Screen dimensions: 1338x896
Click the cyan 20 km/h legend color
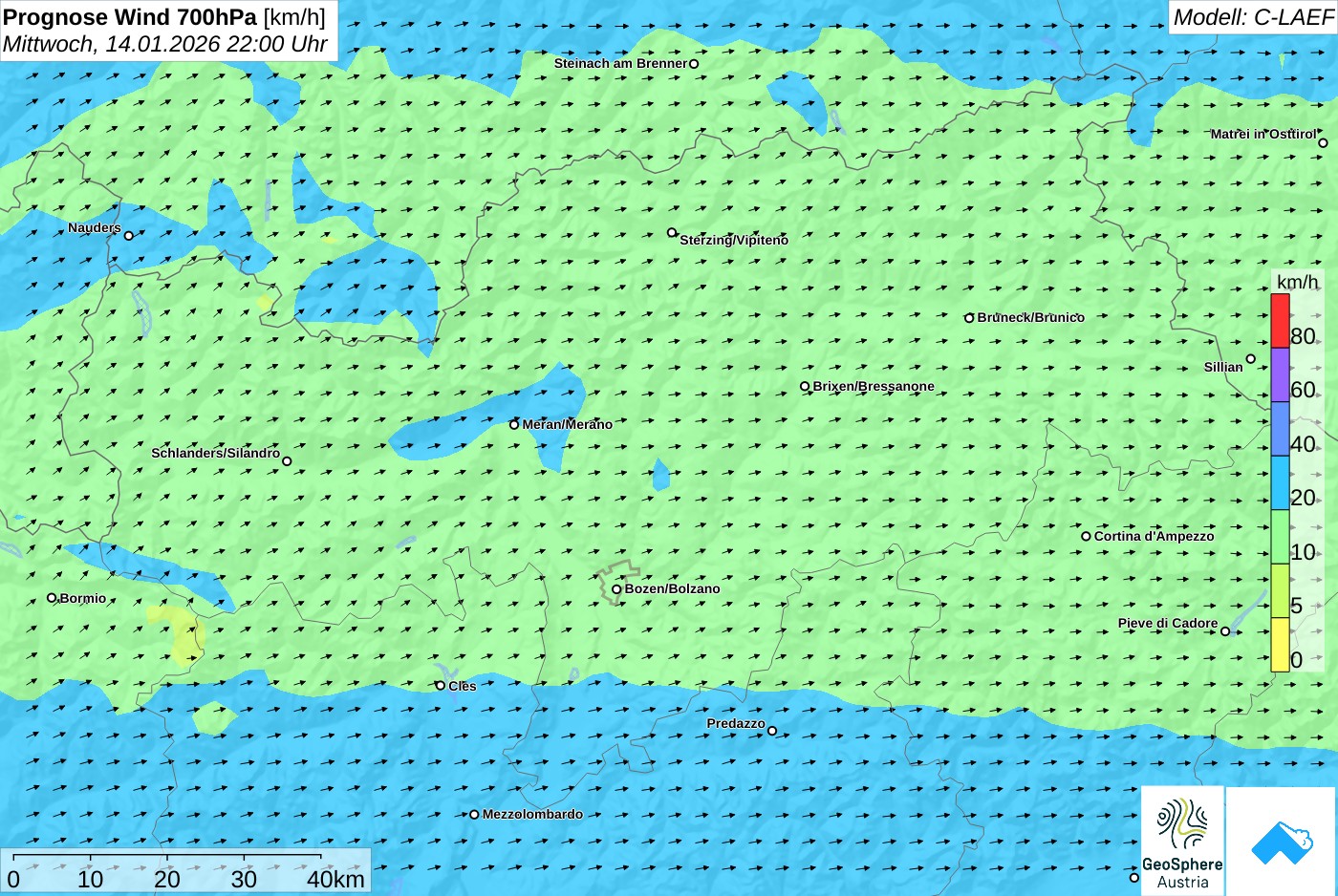(1280, 482)
